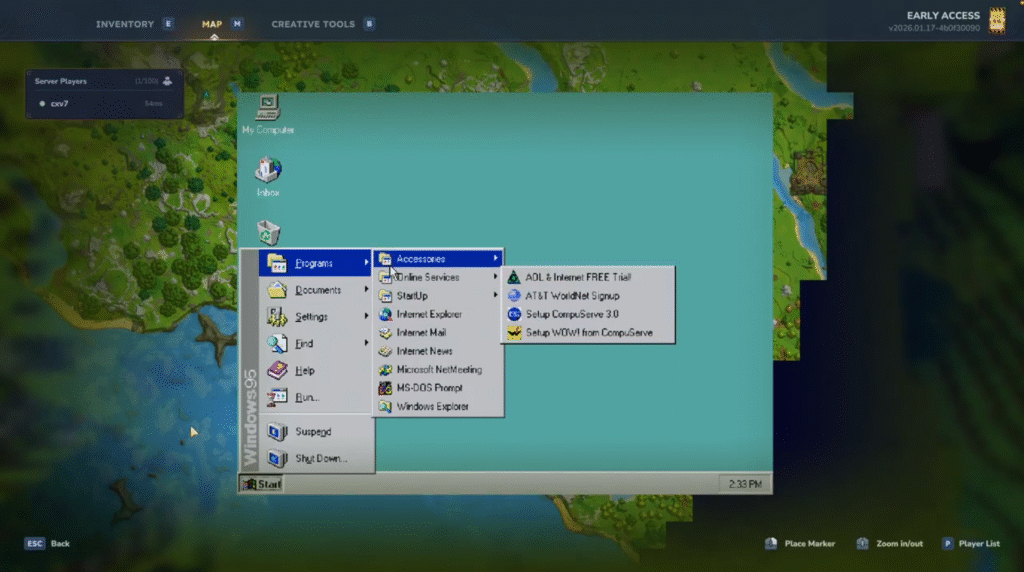Click the Microsoft NetMeeting icon
The height and width of the screenshot is (572, 1024).
click(385, 370)
